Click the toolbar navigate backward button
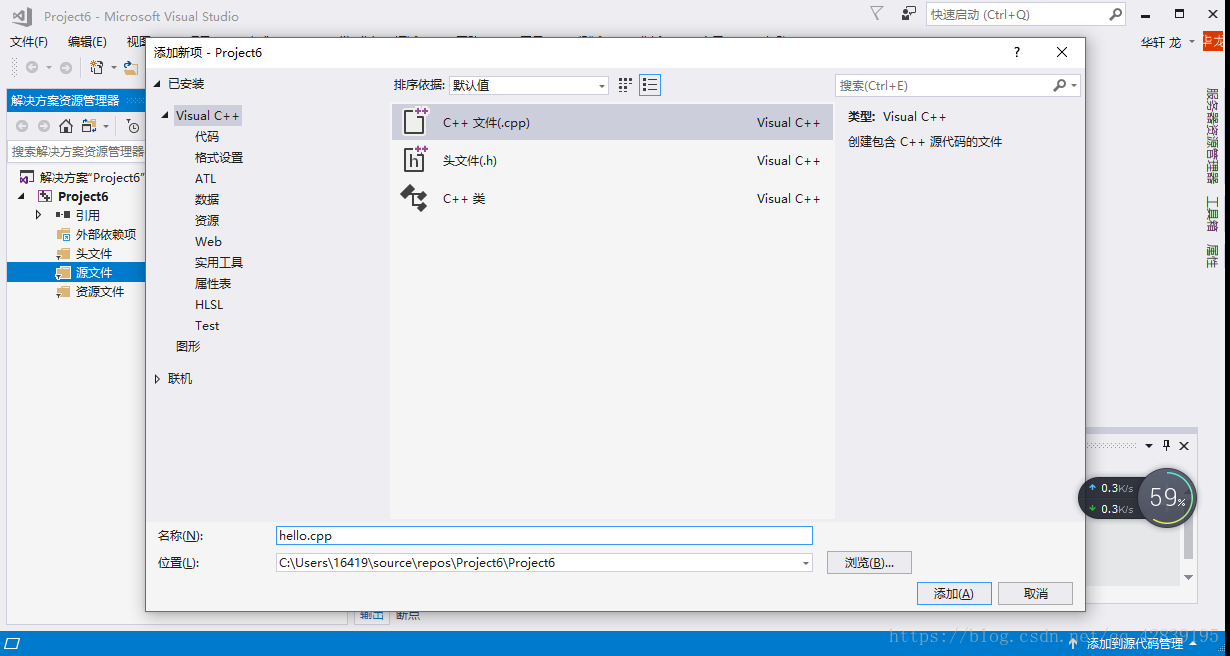Image resolution: width=1230 pixels, height=656 pixels. click(x=32, y=67)
